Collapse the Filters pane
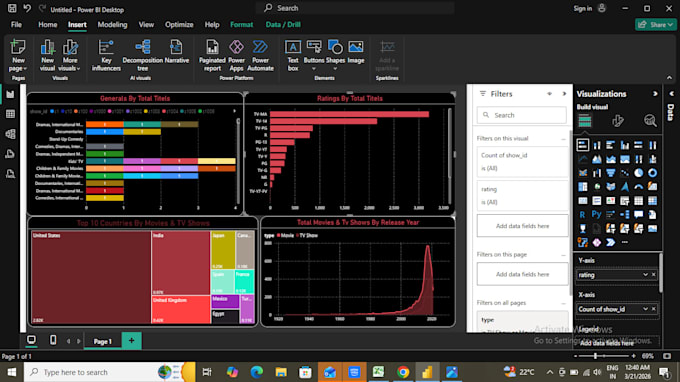 pyautogui.click(x=564, y=94)
